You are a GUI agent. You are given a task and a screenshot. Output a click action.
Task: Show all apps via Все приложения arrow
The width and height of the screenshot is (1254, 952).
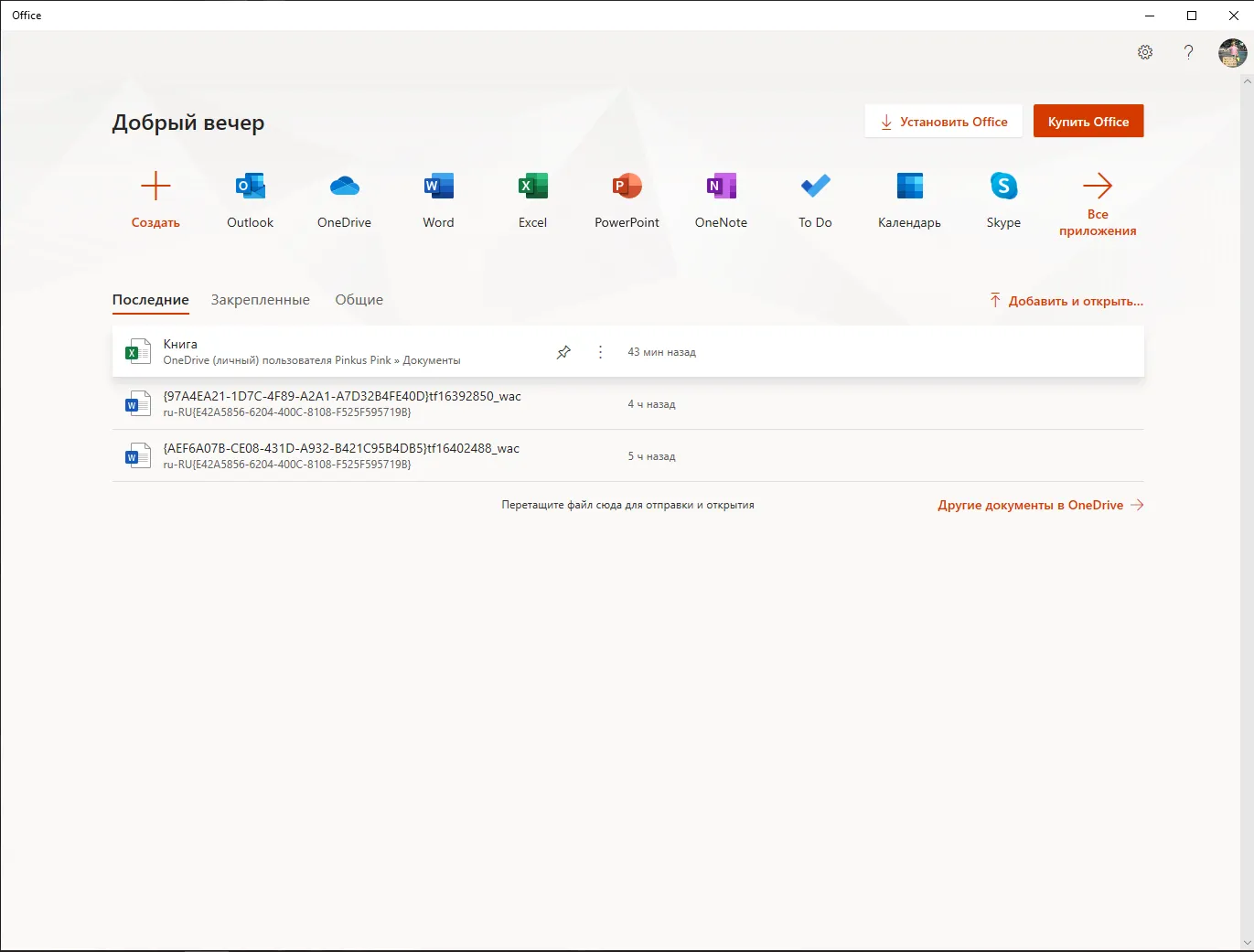pyautogui.click(x=1098, y=187)
